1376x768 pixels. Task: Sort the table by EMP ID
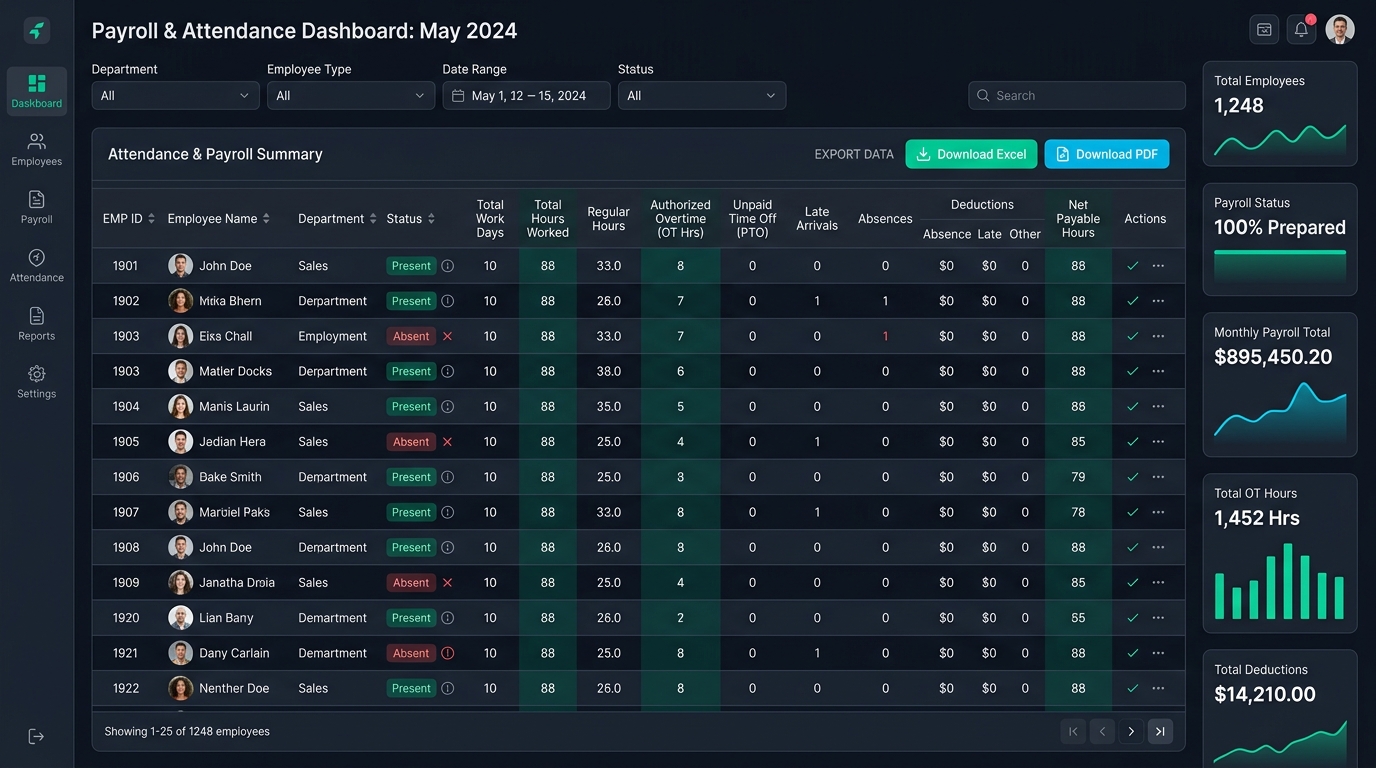(129, 219)
